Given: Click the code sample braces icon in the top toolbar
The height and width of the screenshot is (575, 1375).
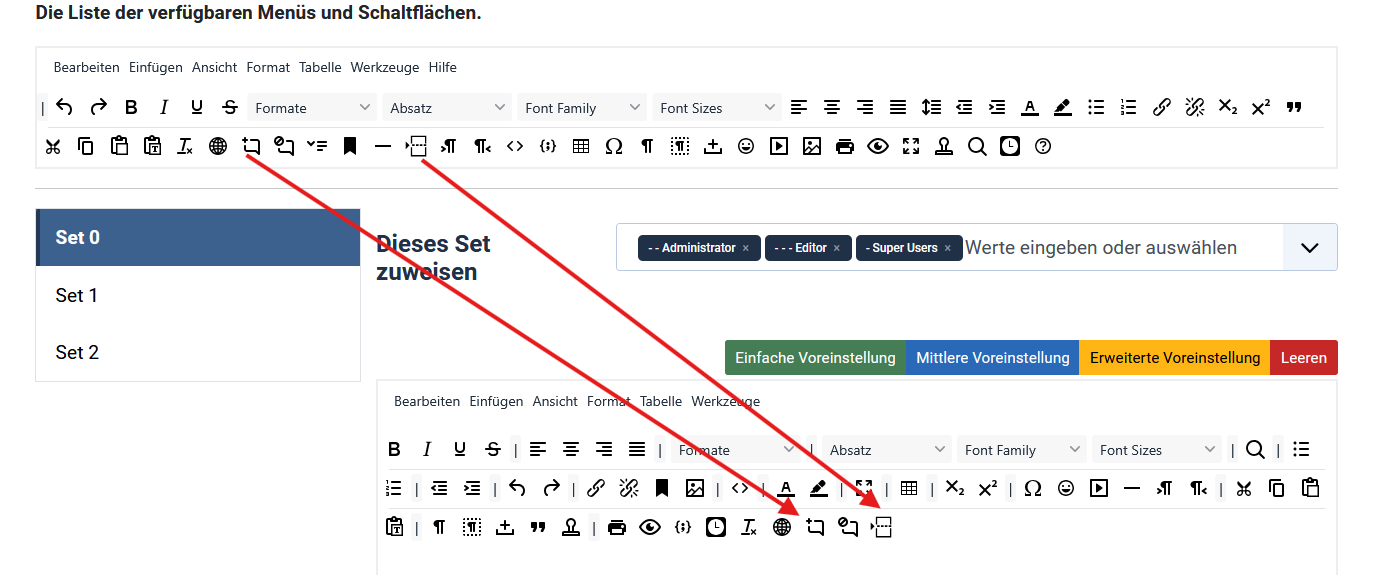Looking at the screenshot, I should click(548, 146).
